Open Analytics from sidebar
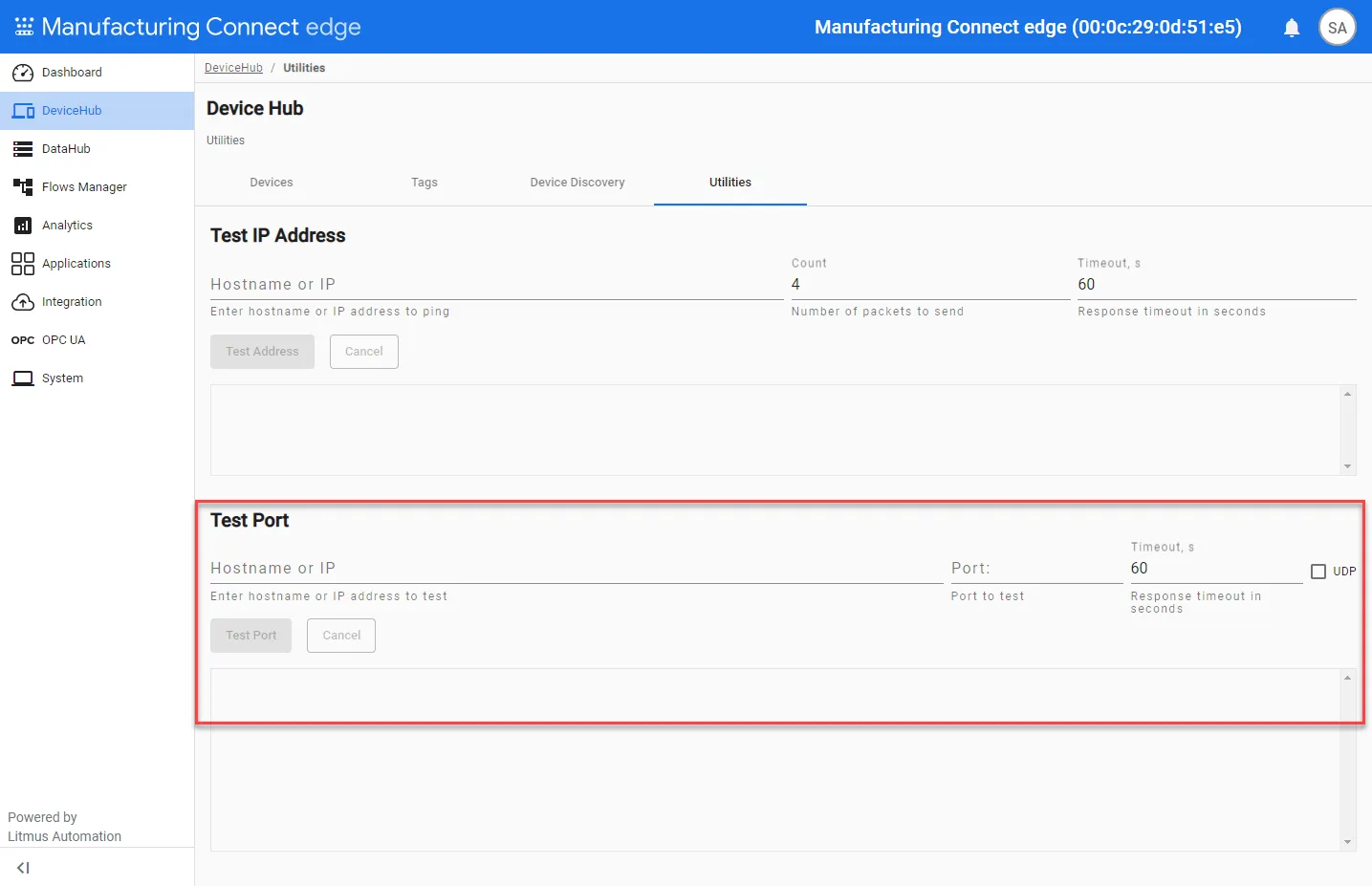This screenshot has width=1372, height=886. point(97,226)
